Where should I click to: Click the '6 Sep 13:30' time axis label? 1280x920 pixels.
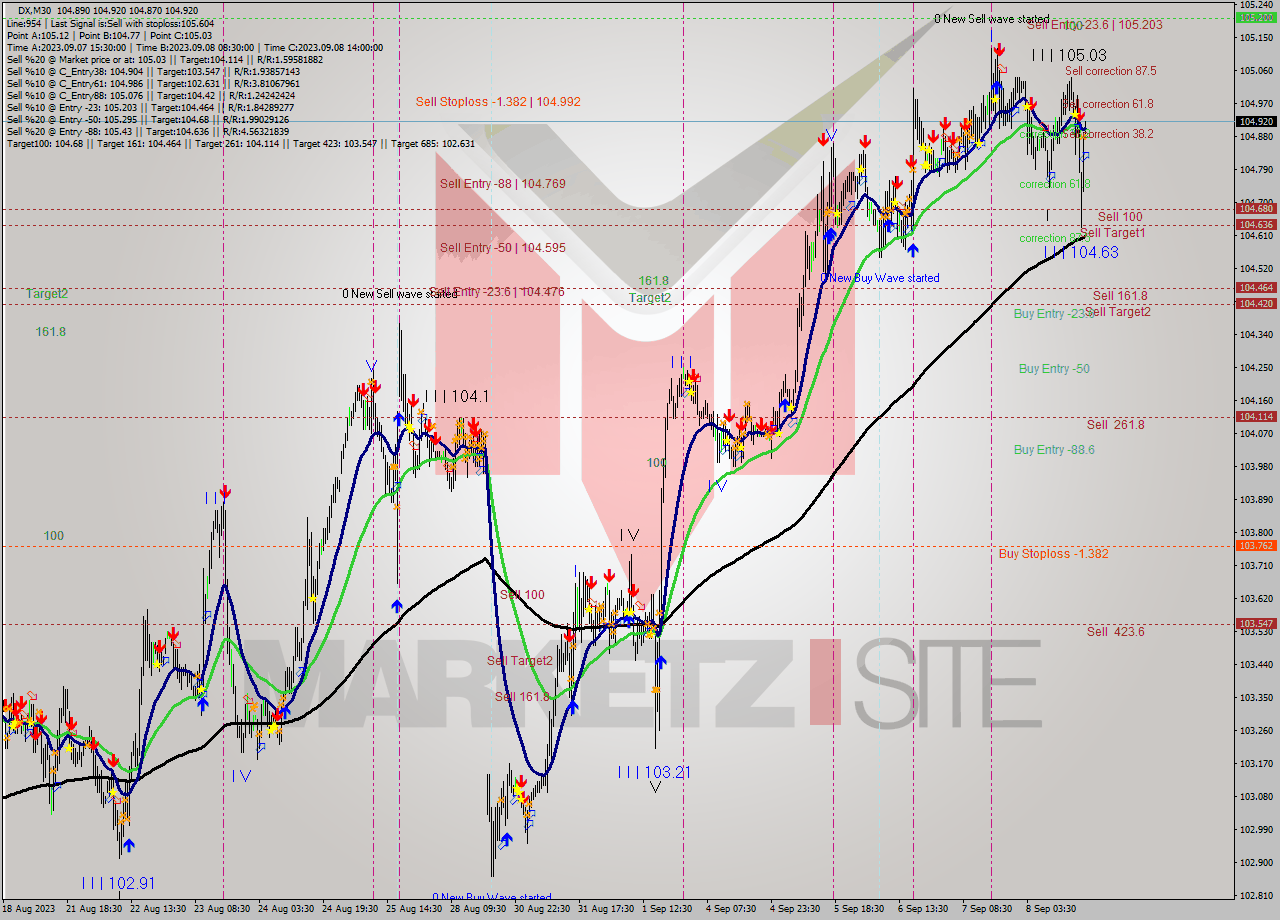pyautogui.click(x=924, y=909)
